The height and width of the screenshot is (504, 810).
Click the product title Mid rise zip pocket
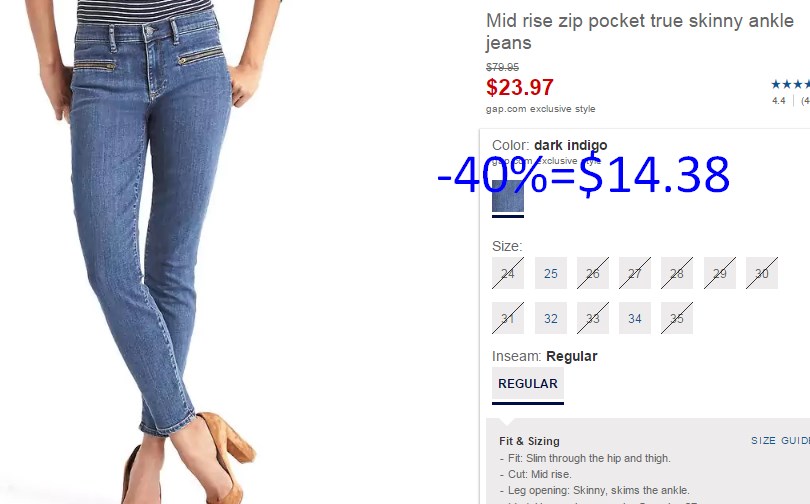[x=640, y=32]
